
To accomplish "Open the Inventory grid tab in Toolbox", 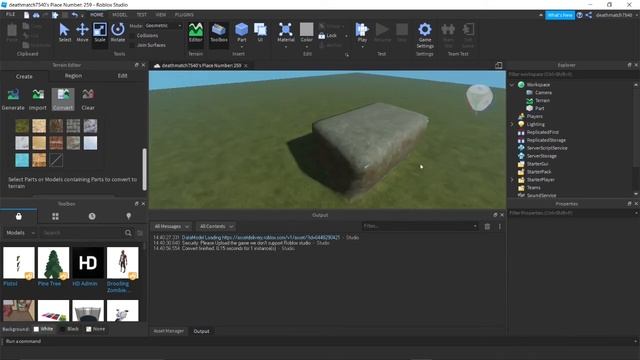I will point(55,216).
